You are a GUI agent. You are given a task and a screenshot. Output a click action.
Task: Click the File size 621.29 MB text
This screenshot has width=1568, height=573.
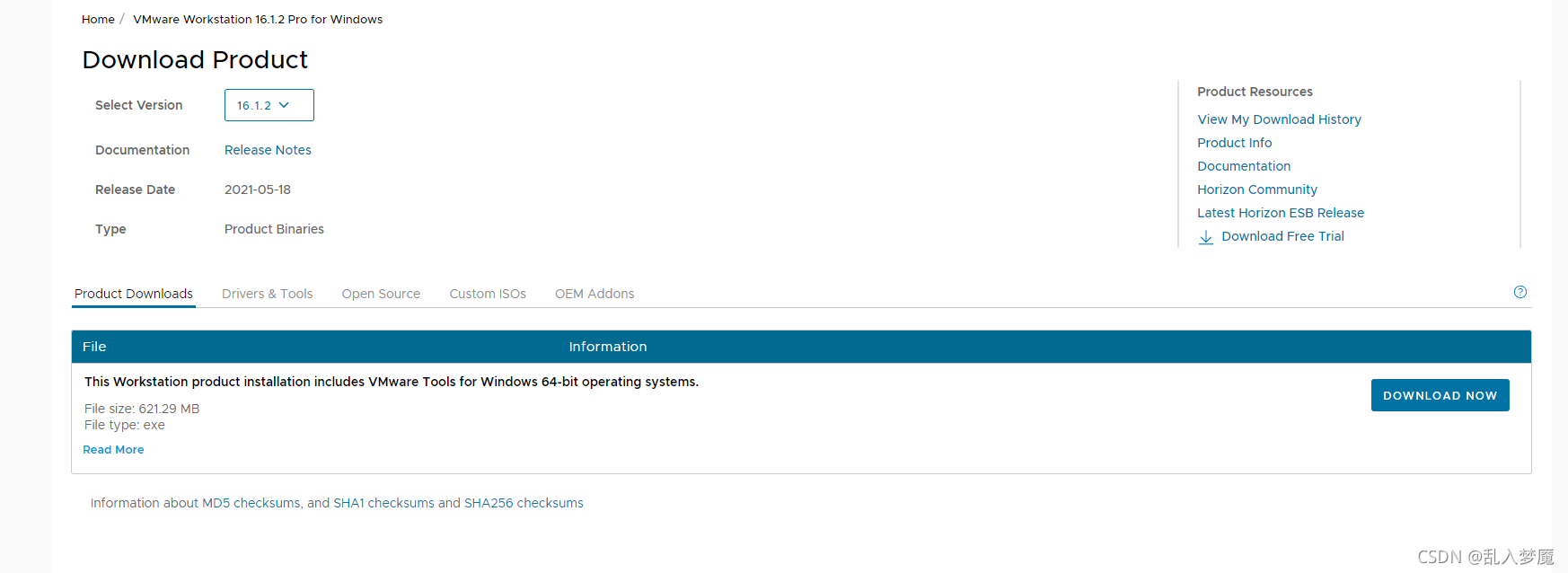click(142, 409)
